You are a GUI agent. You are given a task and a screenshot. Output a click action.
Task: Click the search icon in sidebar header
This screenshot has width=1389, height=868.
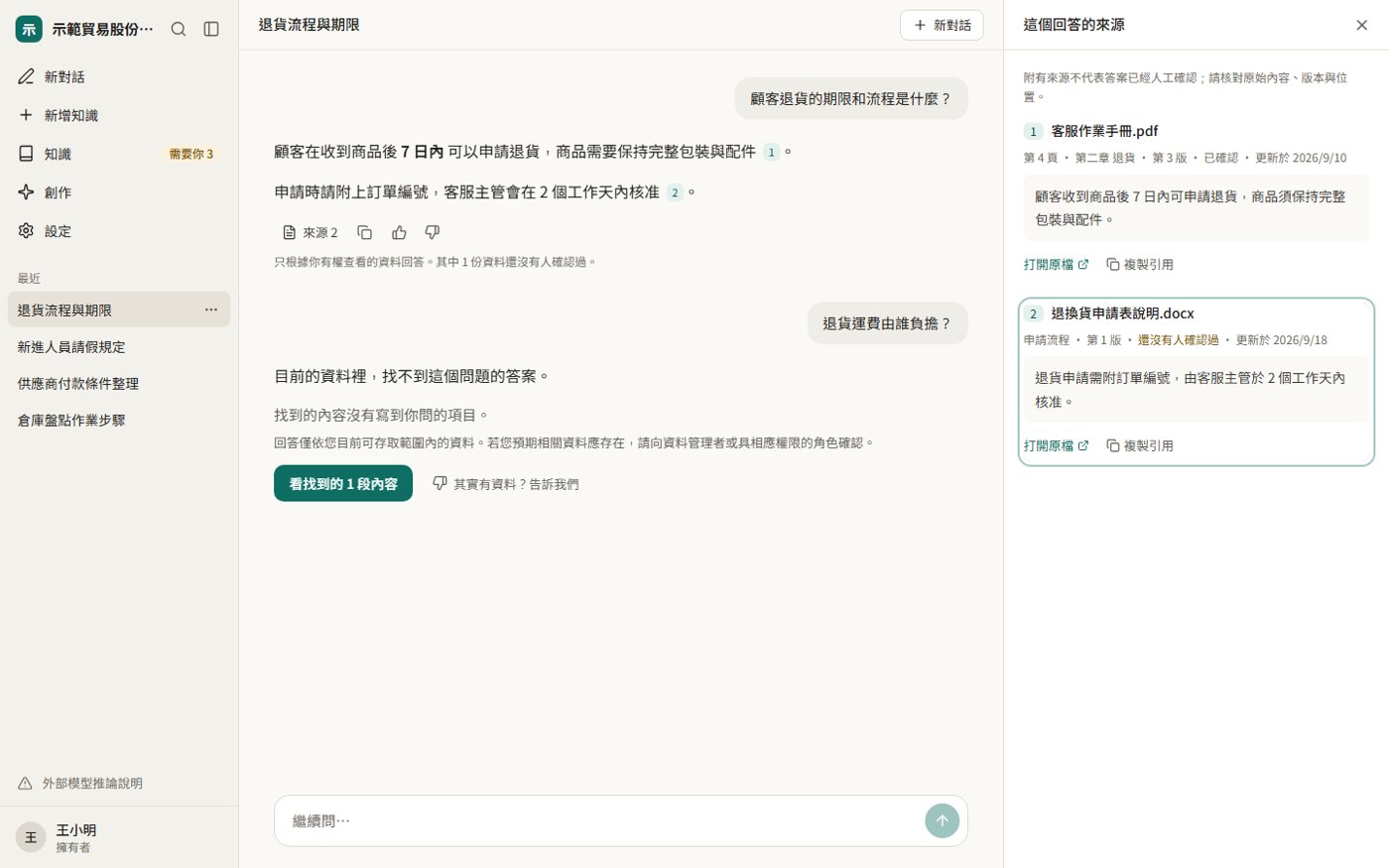click(179, 29)
